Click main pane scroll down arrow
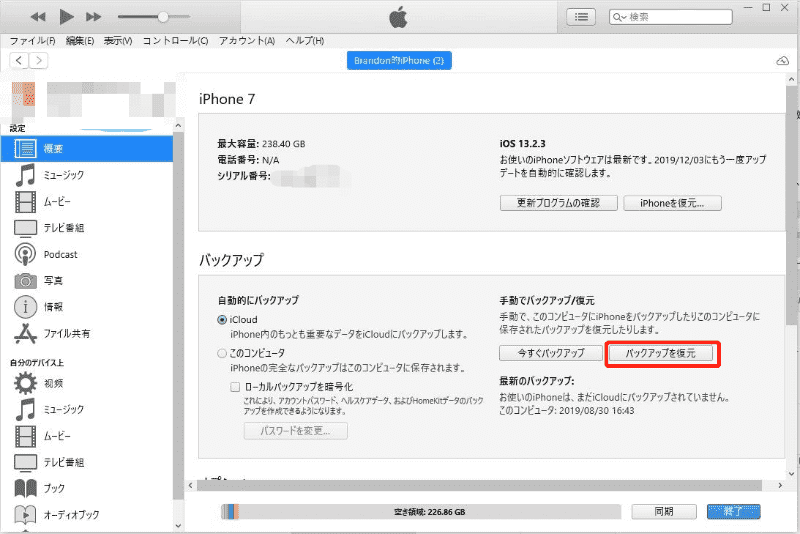 (x=791, y=473)
